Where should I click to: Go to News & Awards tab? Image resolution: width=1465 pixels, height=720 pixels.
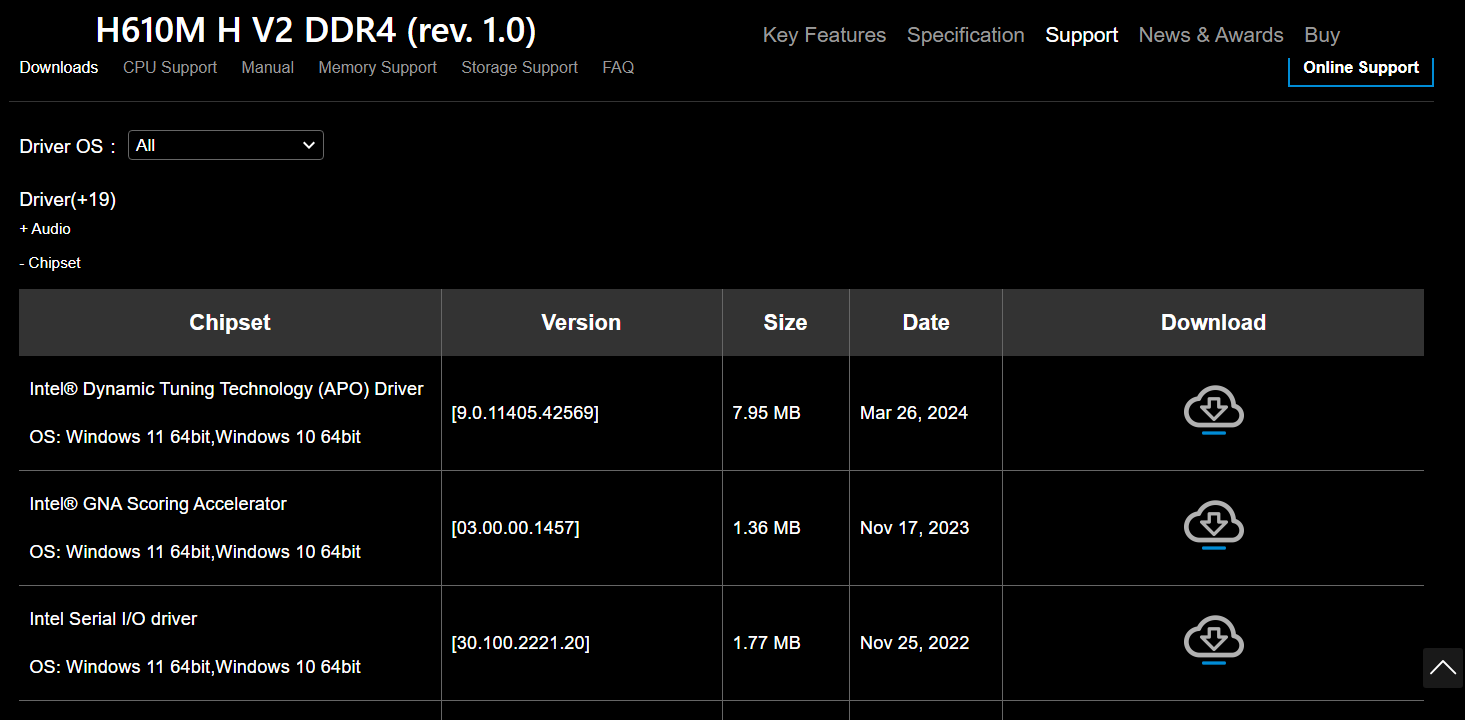pos(1211,35)
